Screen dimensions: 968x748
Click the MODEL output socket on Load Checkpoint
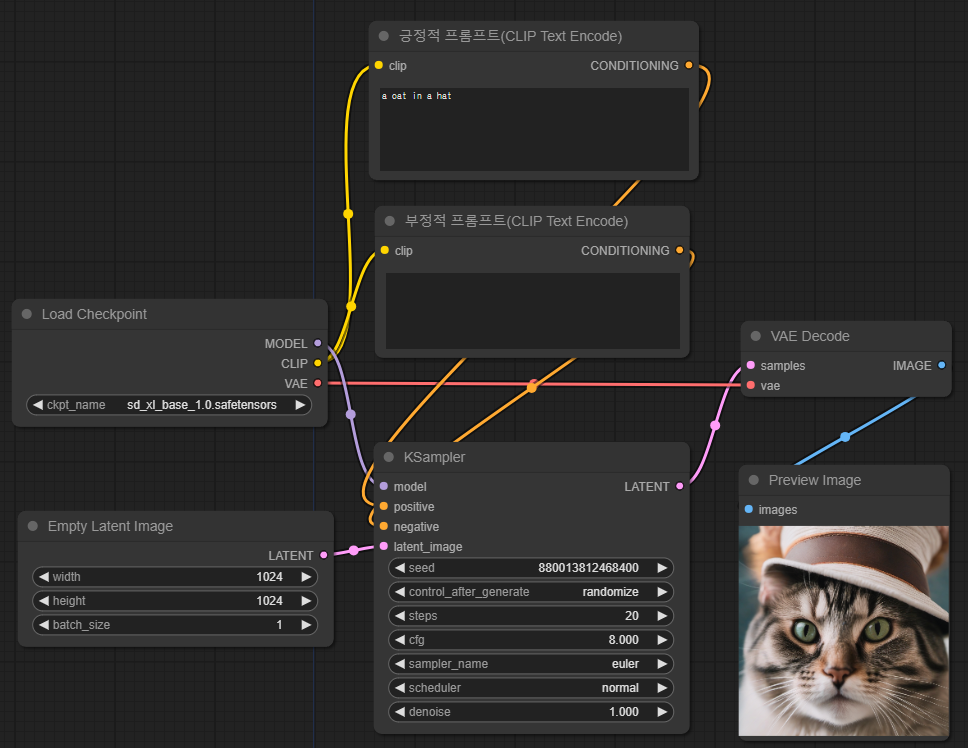(317, 343)
